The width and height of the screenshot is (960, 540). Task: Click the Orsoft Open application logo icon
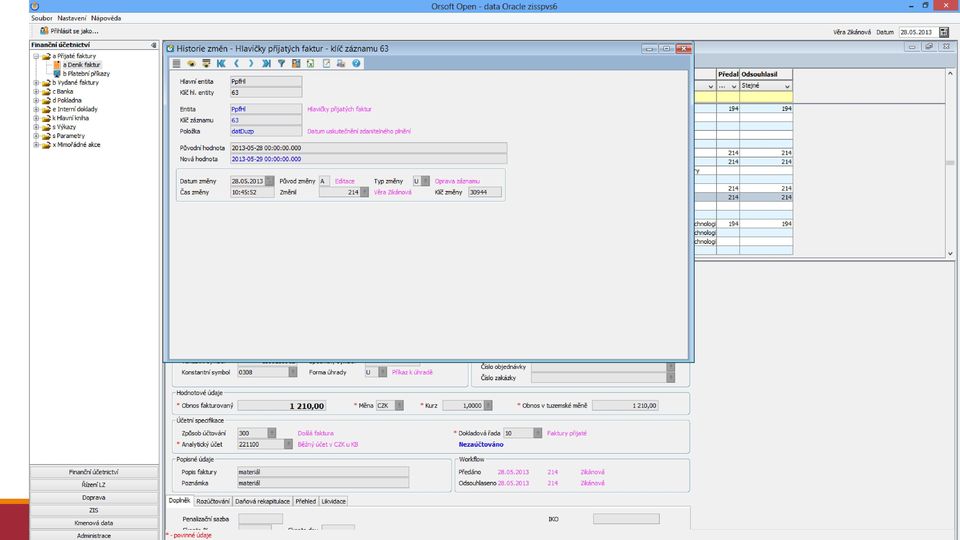click(x=35, y=6)
